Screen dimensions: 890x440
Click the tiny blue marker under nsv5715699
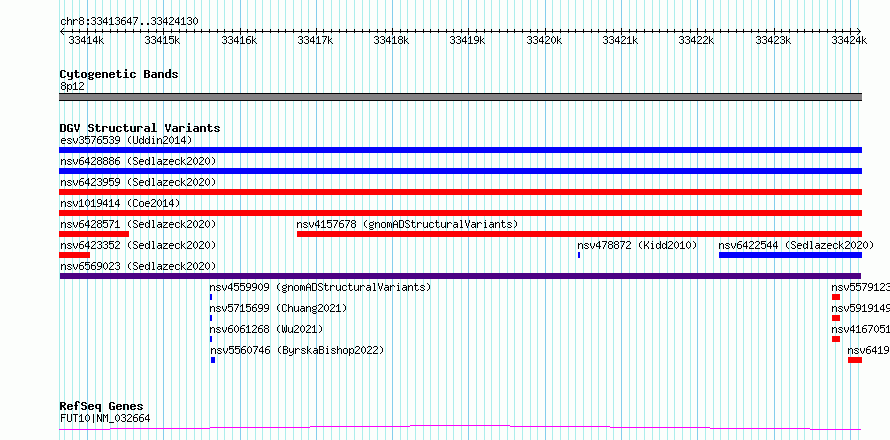211,318
